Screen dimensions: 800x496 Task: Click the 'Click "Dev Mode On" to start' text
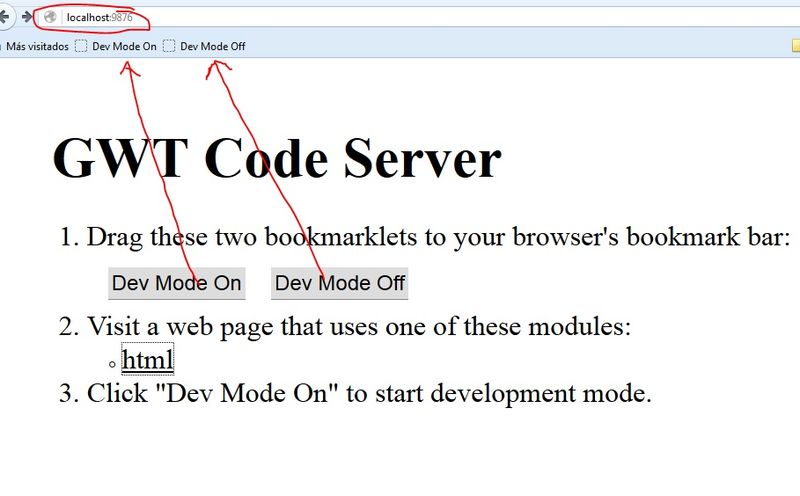coord(369,393)
